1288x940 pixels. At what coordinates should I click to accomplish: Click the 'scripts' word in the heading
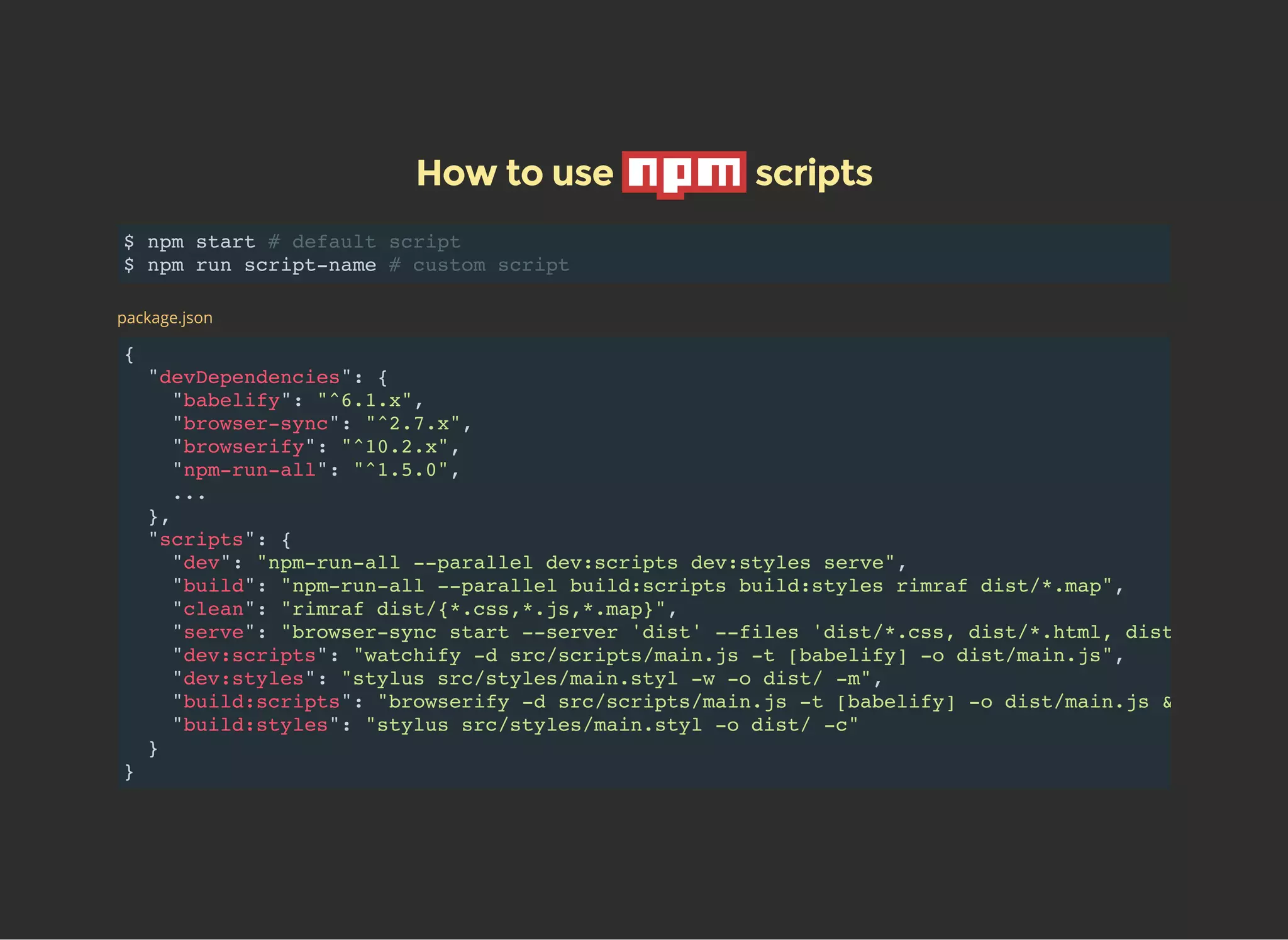pos(814,174)
